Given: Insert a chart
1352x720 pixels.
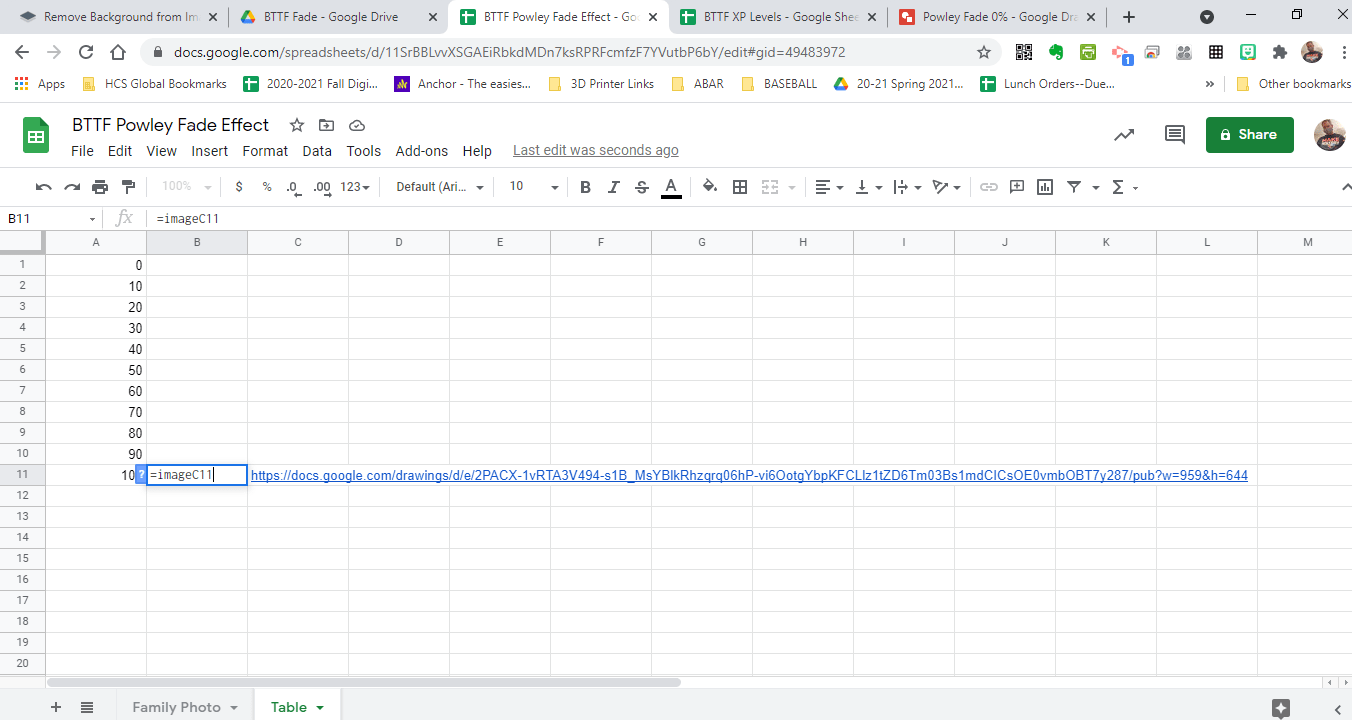Looking at the screenshot, I should click(x=1044, y=187).
